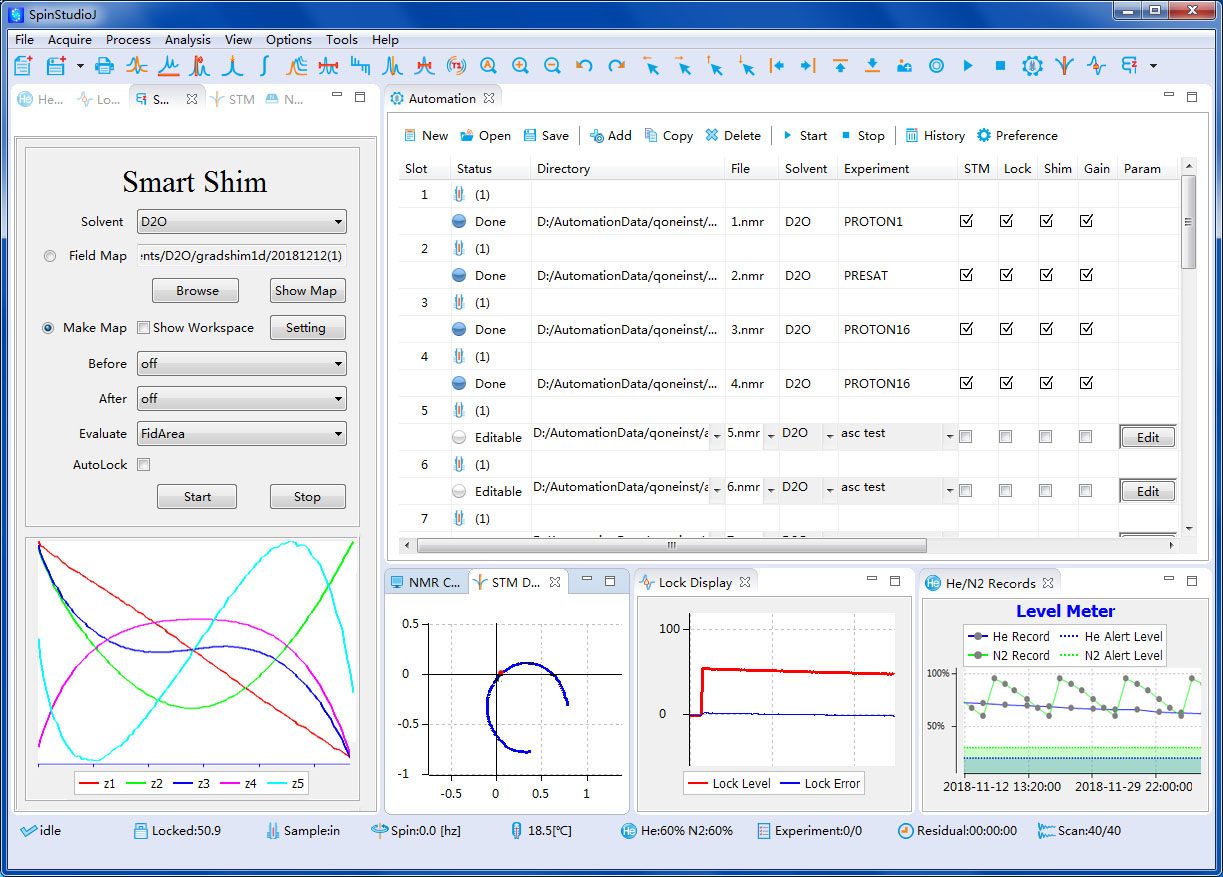Select the integral curve tool icon
The image size is (1223, 877).
click(x=264, y=66)
